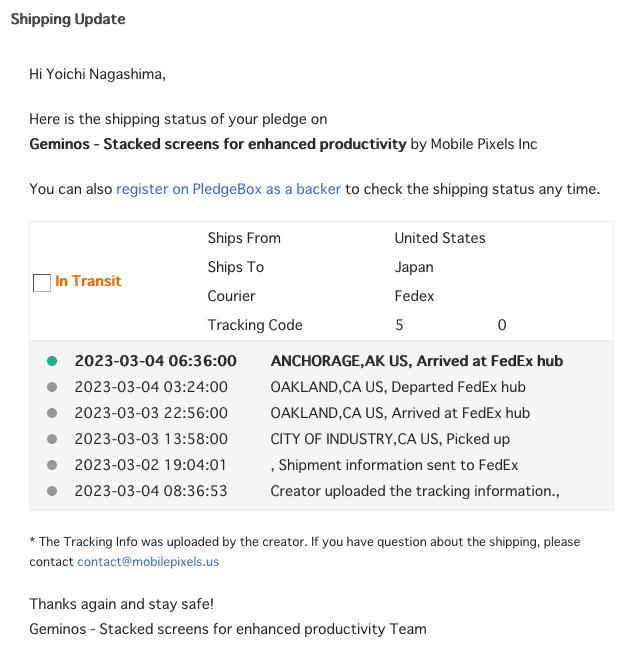
Task: Open the register on PledgeBox as a backer link
Action: click(x=228, y=188)
